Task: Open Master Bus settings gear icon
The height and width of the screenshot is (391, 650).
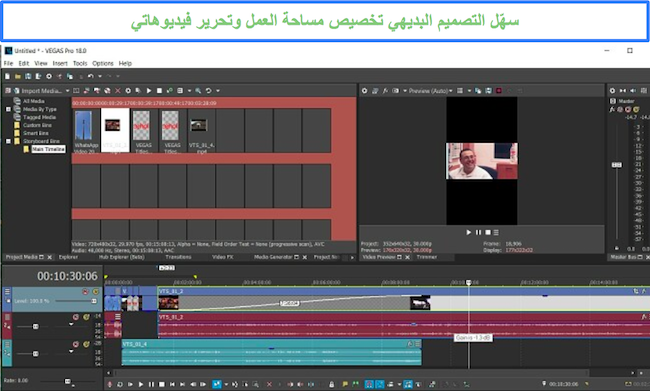Action: [x=612, y=91]
